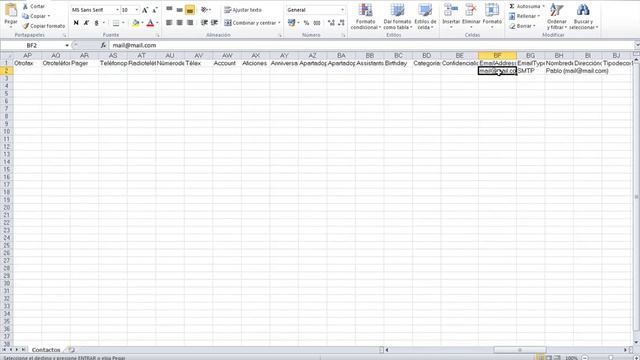Image resolution: width=640 pixels, height=360 pixels.
Task: Decrease decimal places button
Action: click(341, 23)
